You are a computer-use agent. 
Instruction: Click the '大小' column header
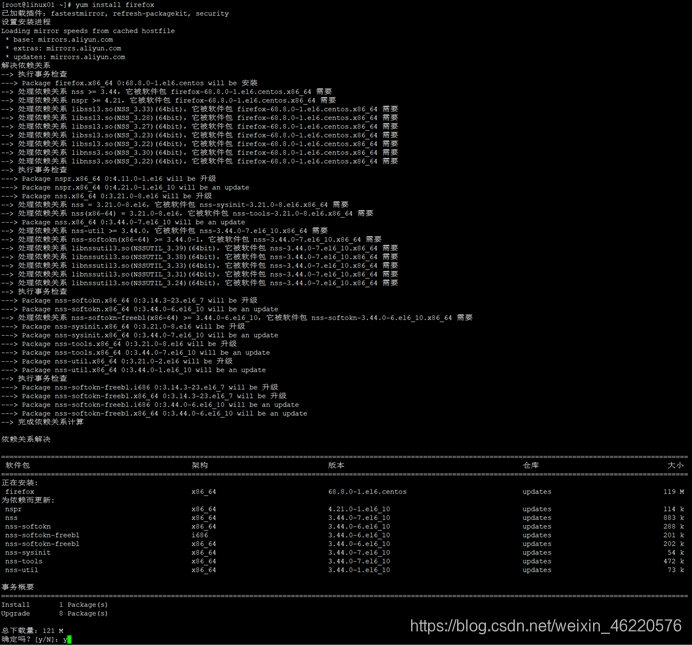click(x=676, y=465)
